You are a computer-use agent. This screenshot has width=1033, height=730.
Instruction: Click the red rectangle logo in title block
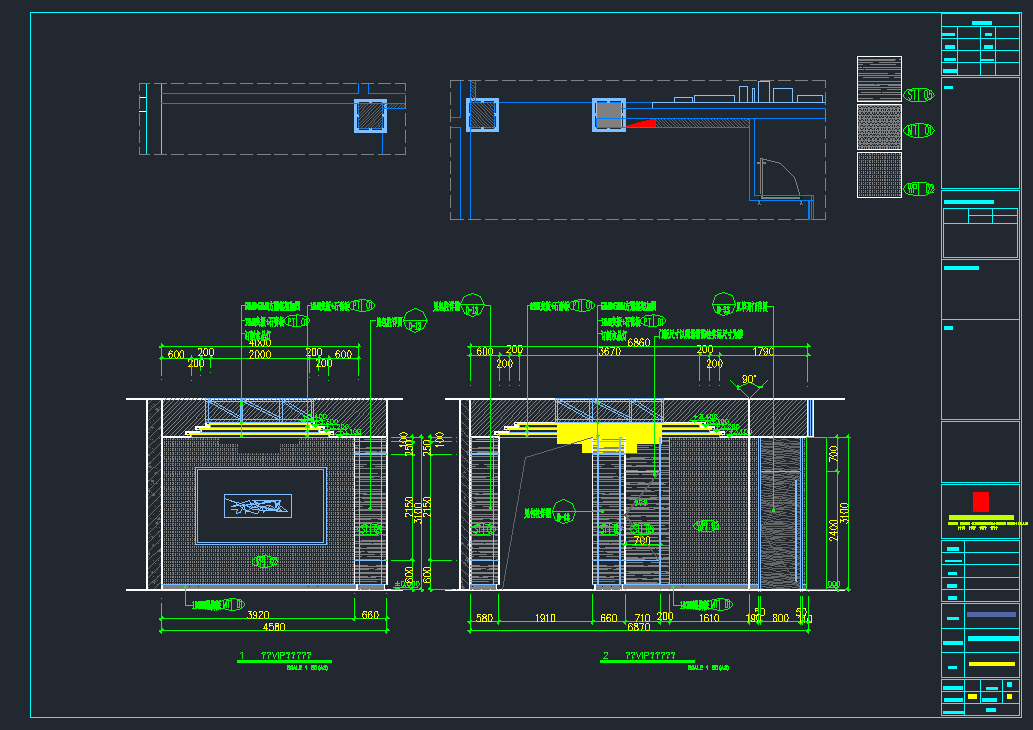point(980,501)
